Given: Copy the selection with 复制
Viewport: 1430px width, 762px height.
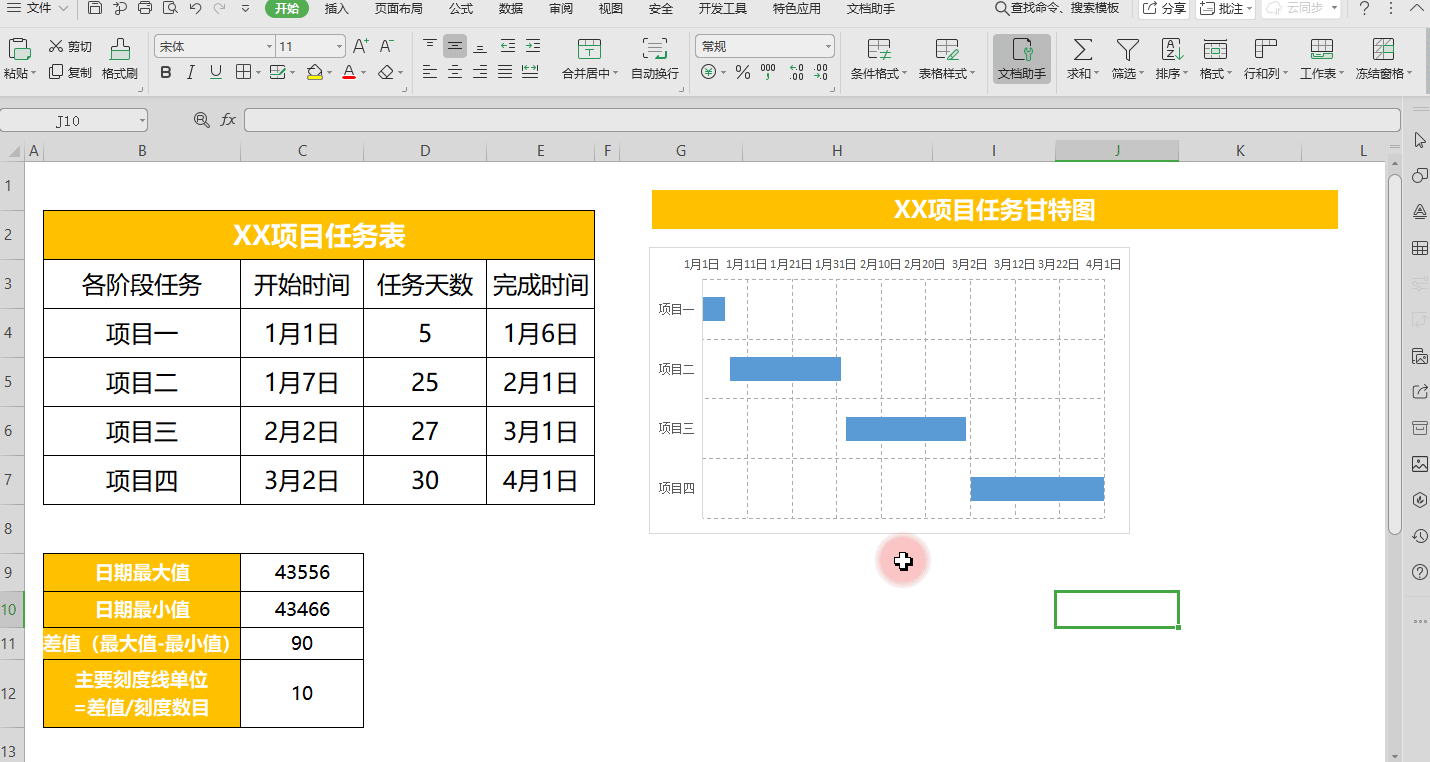Looking at the screenshot, I should pos(70,72).
